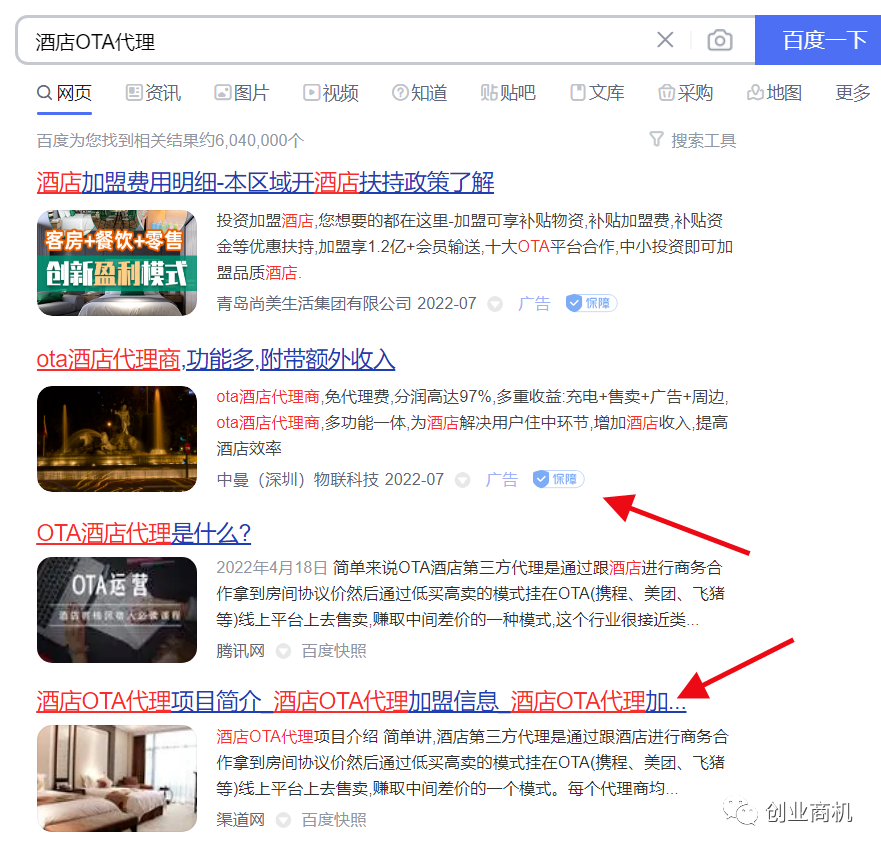Select the 网页 tab

coord(64,93)
